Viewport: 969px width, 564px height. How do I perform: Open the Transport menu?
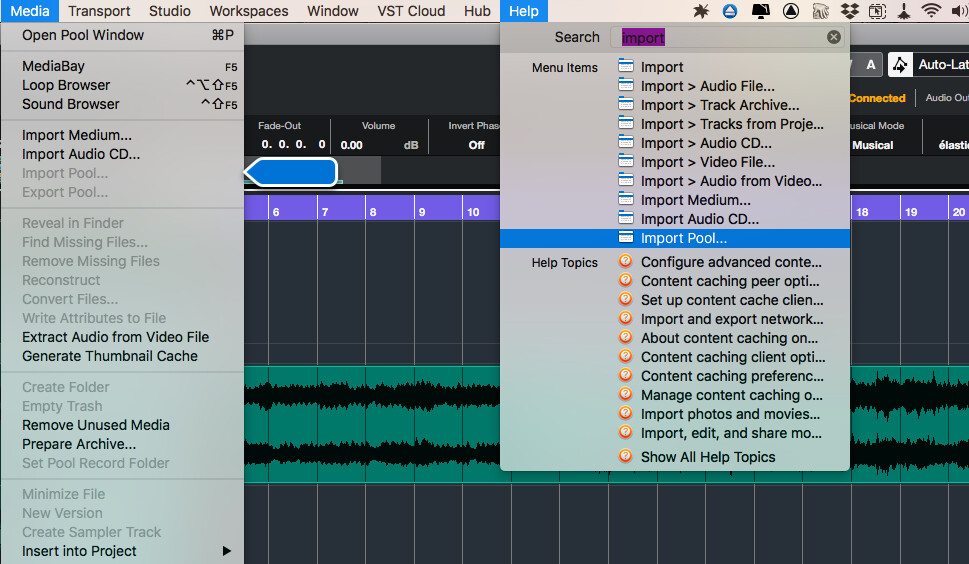click(99, 11)
